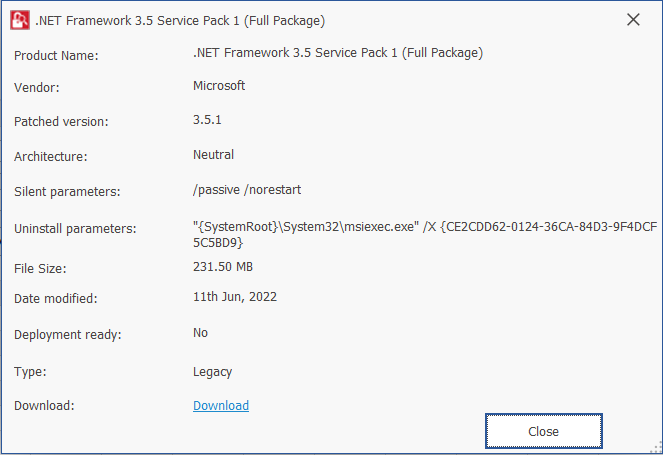Open the blue Download link
This screenshot has height=455, width=663.
[221, 406]
